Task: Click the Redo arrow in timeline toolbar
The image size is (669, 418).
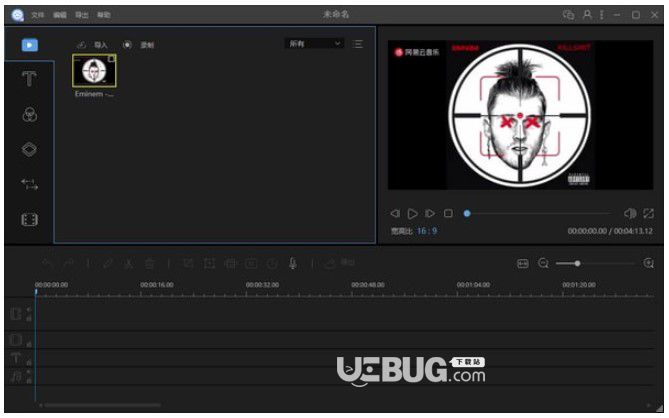Action: (x=68, y=264)
